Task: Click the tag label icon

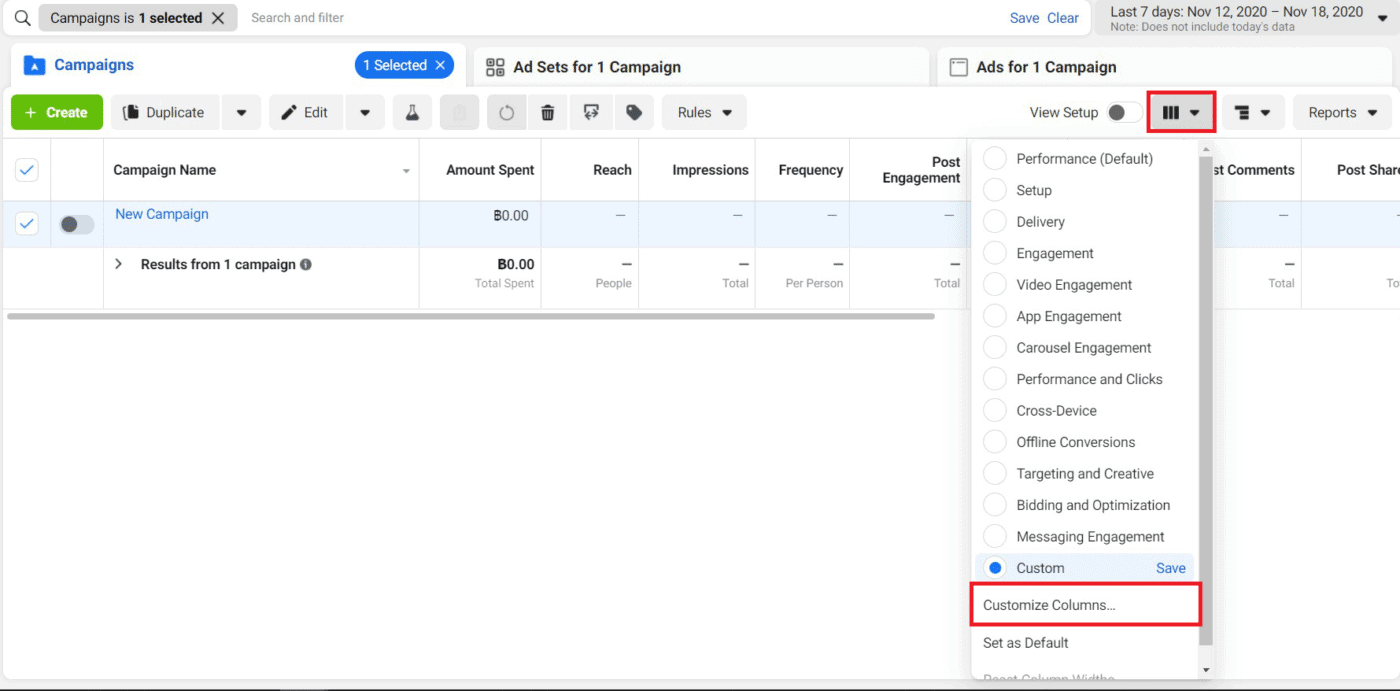Action: tap(633, 113)
